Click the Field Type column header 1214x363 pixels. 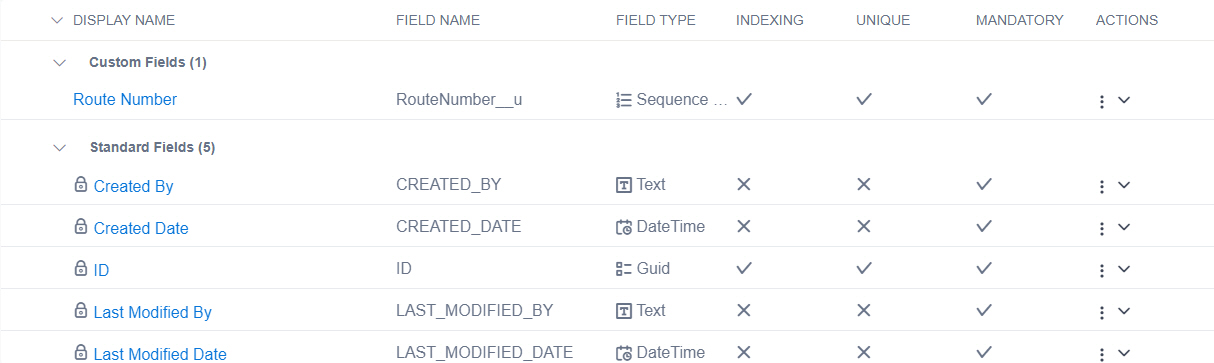[656, 20]
